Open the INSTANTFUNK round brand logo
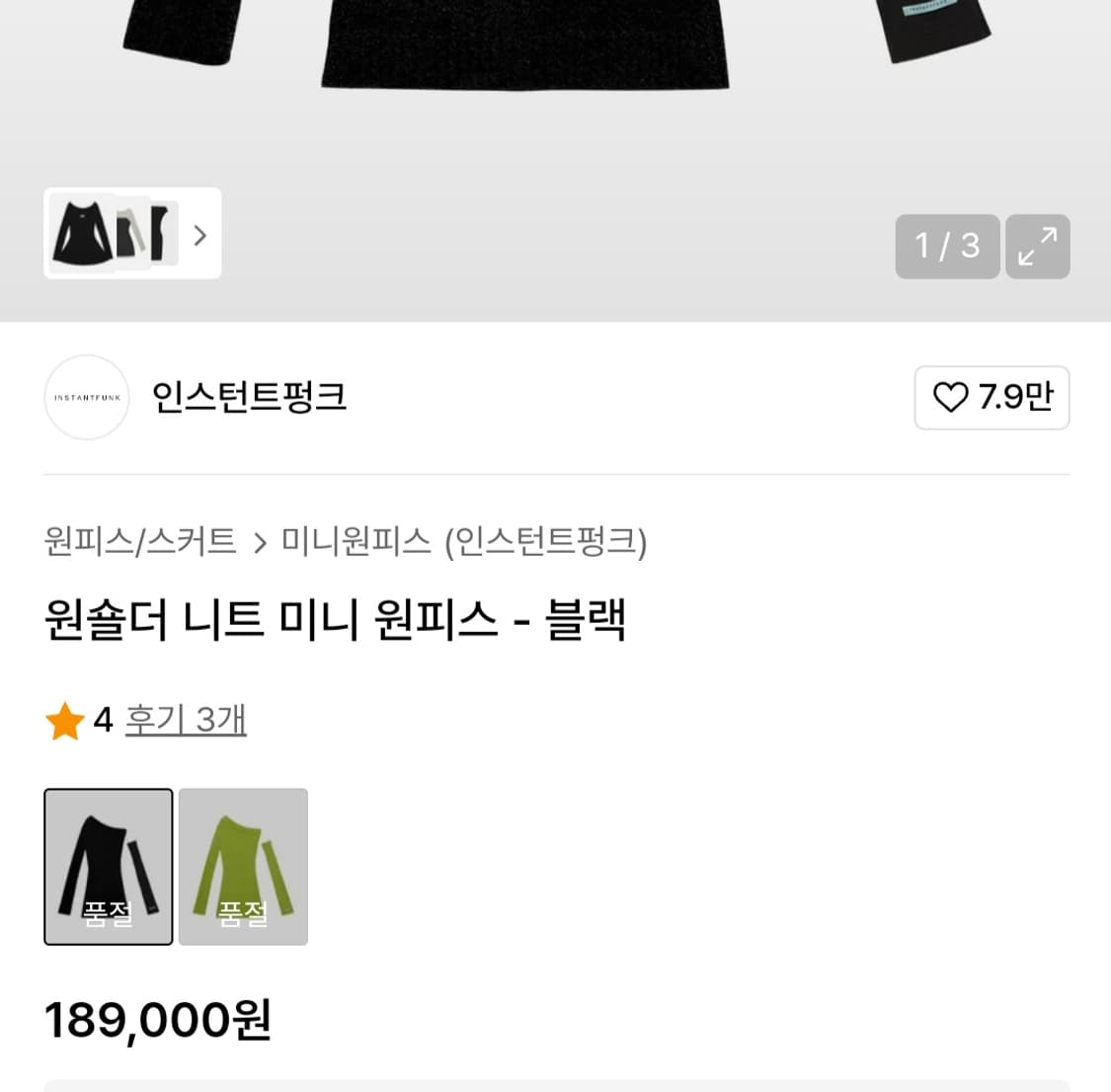Viewport: 1111px width, 1092px height. [87, 397]
